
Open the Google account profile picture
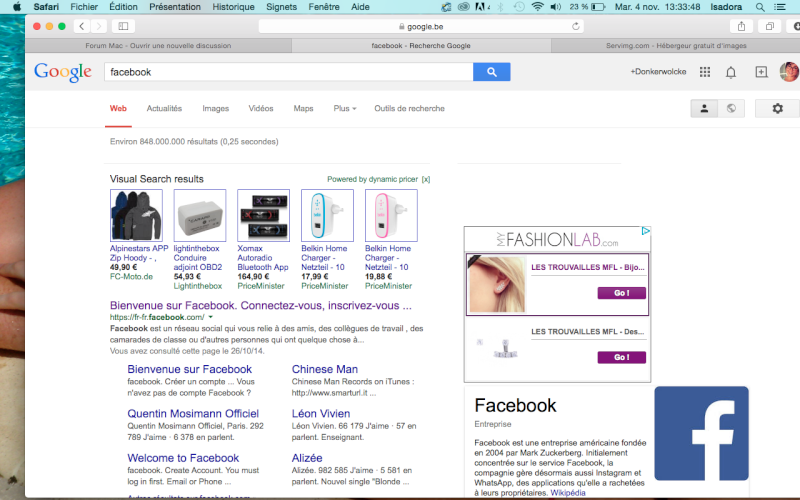(789, 72)
